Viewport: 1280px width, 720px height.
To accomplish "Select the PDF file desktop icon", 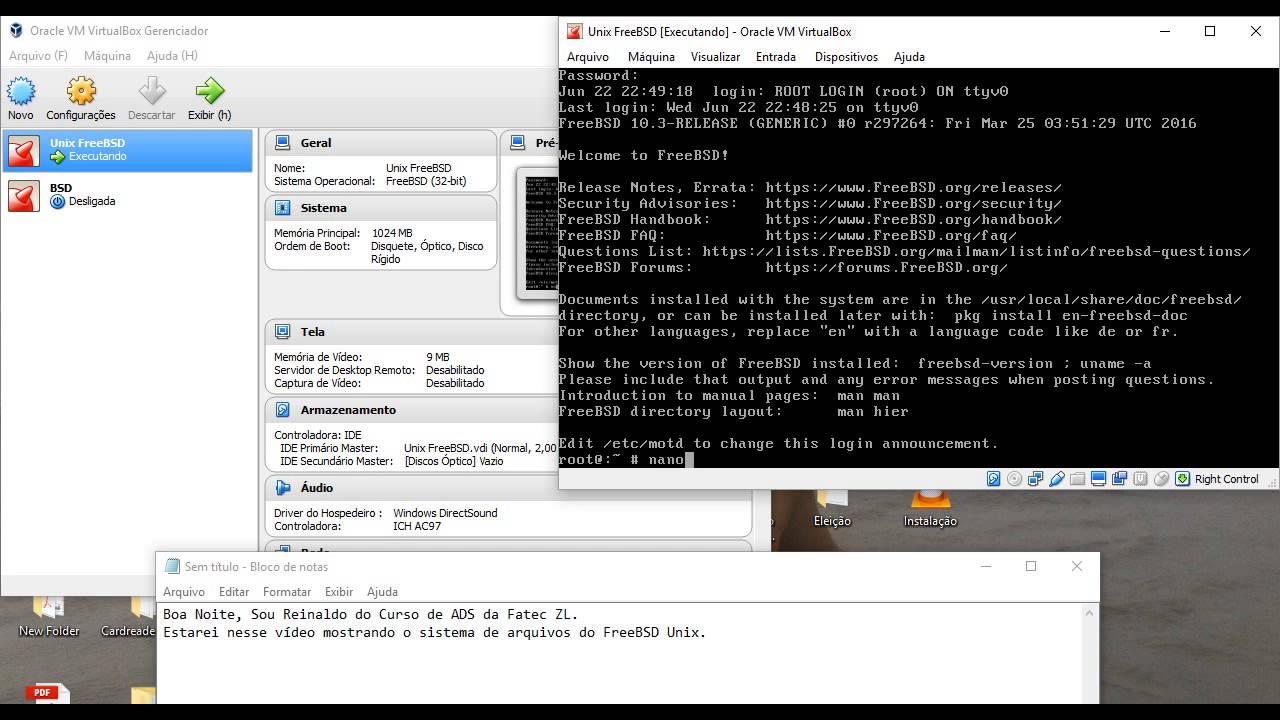I will point(47,694).
